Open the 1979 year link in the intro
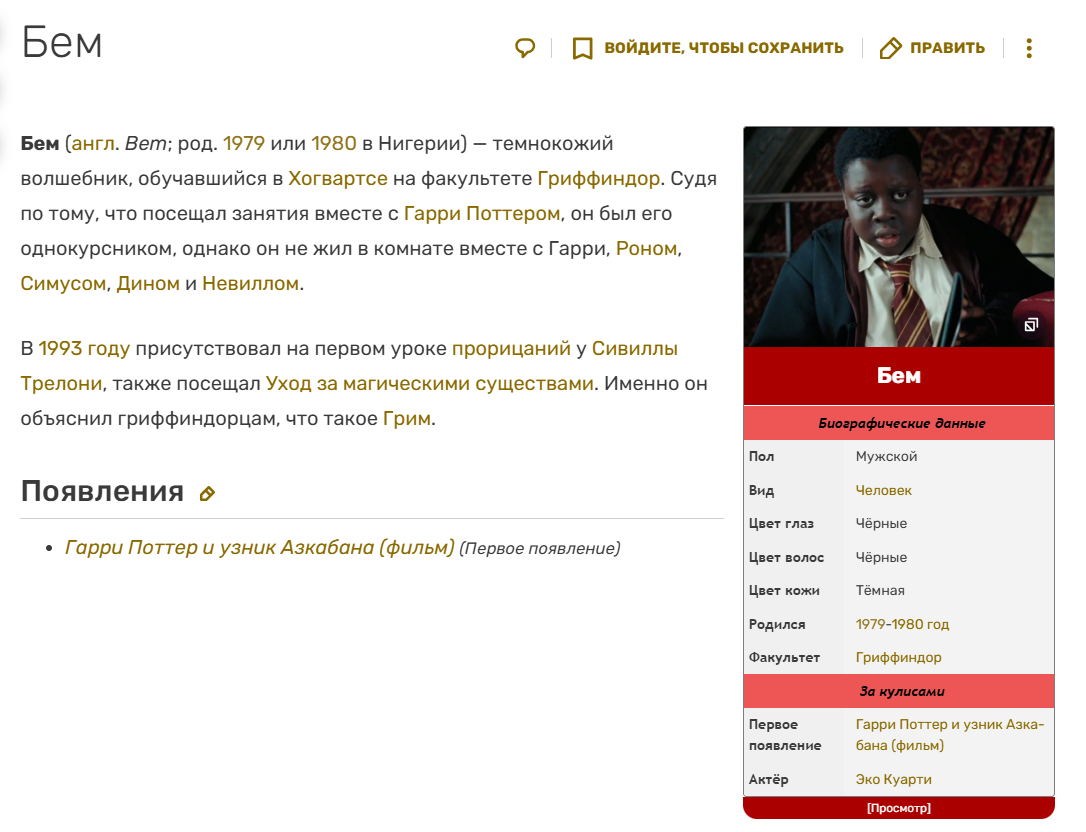 [x=244, y=143]
